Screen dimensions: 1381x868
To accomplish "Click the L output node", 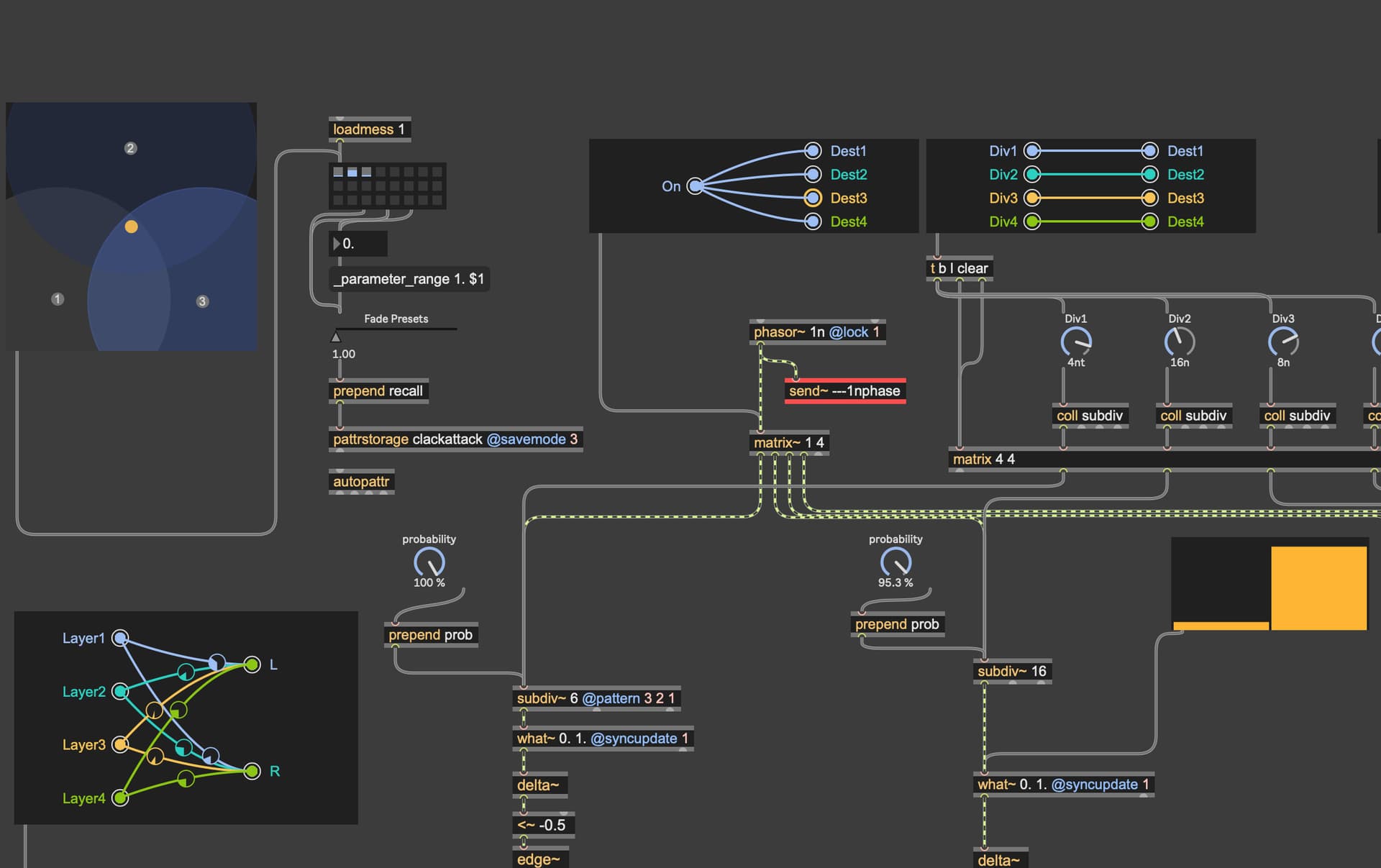I will coord(252,664).
